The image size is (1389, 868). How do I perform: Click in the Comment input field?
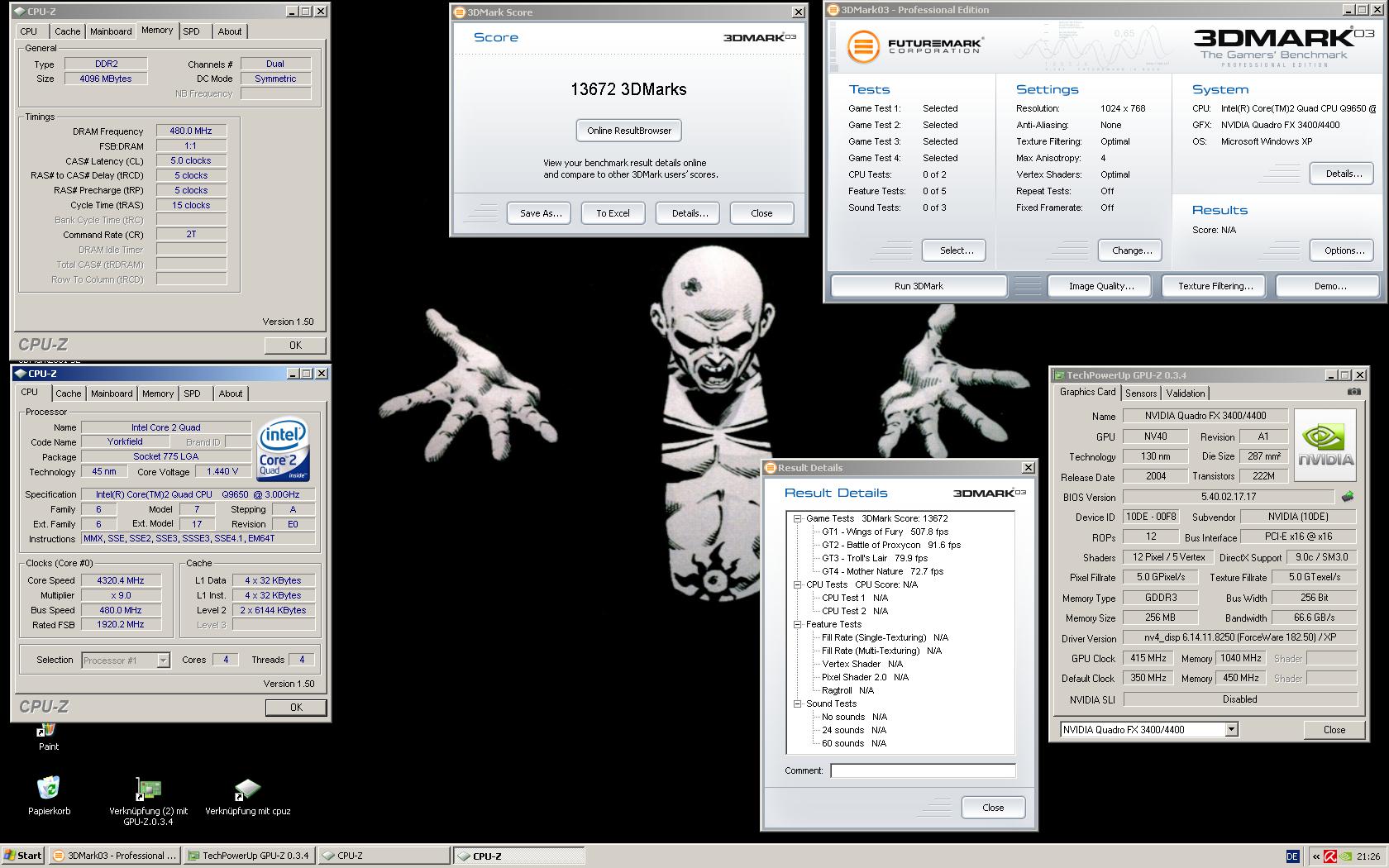tap(923, 770)
